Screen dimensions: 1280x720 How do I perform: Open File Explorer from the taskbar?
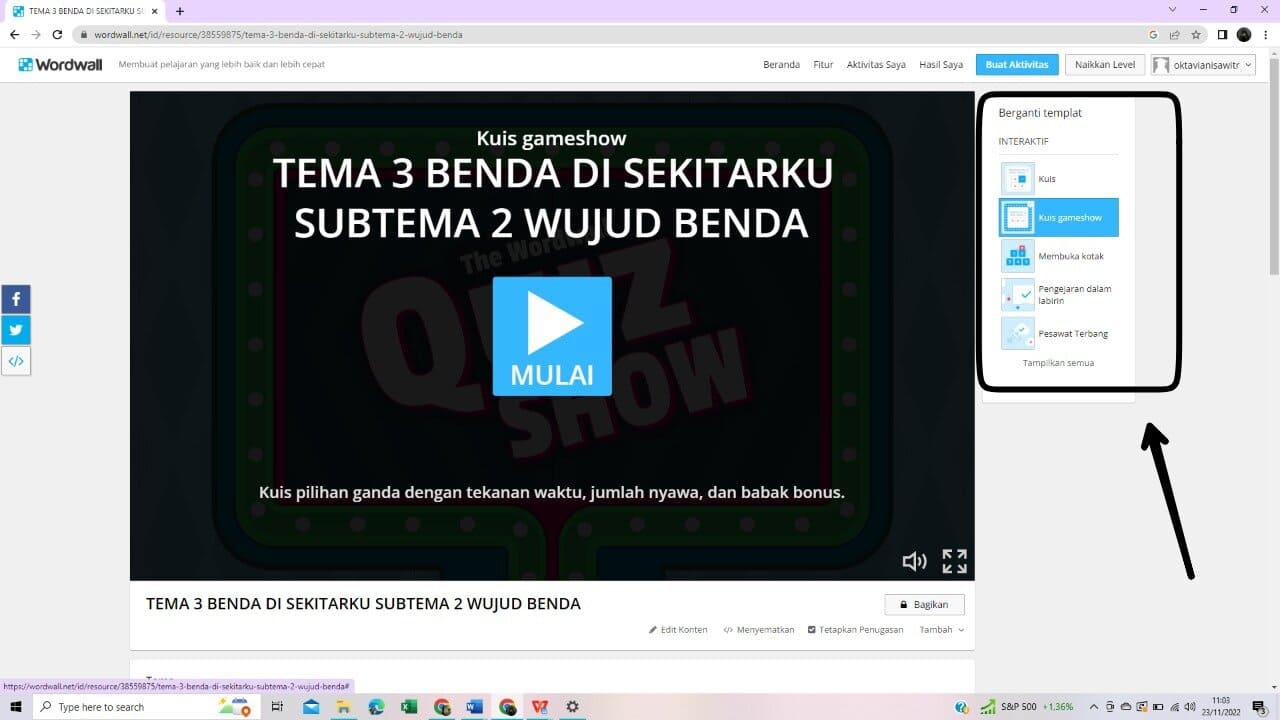343,707
